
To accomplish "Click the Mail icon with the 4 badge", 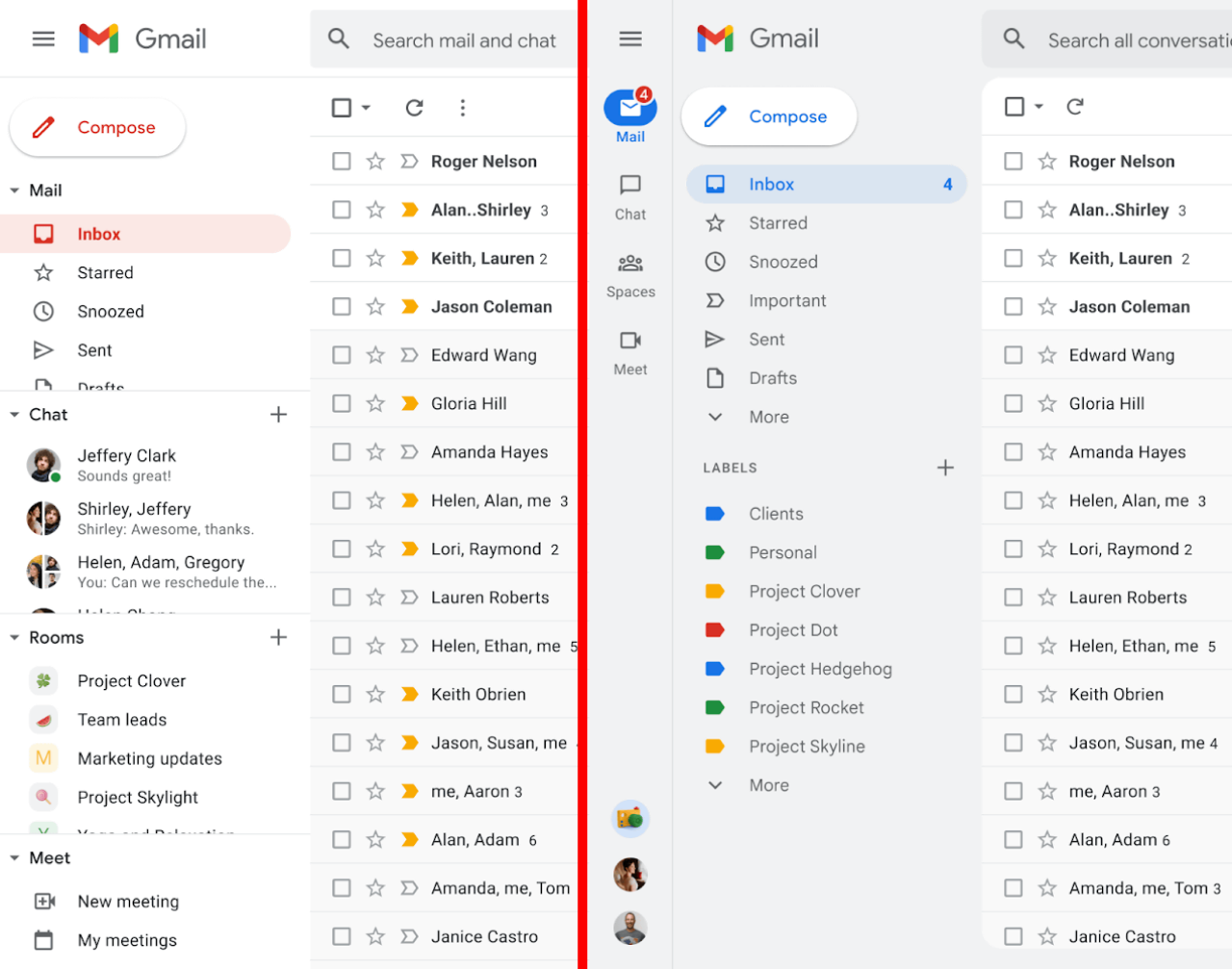I will pos(630,108).
